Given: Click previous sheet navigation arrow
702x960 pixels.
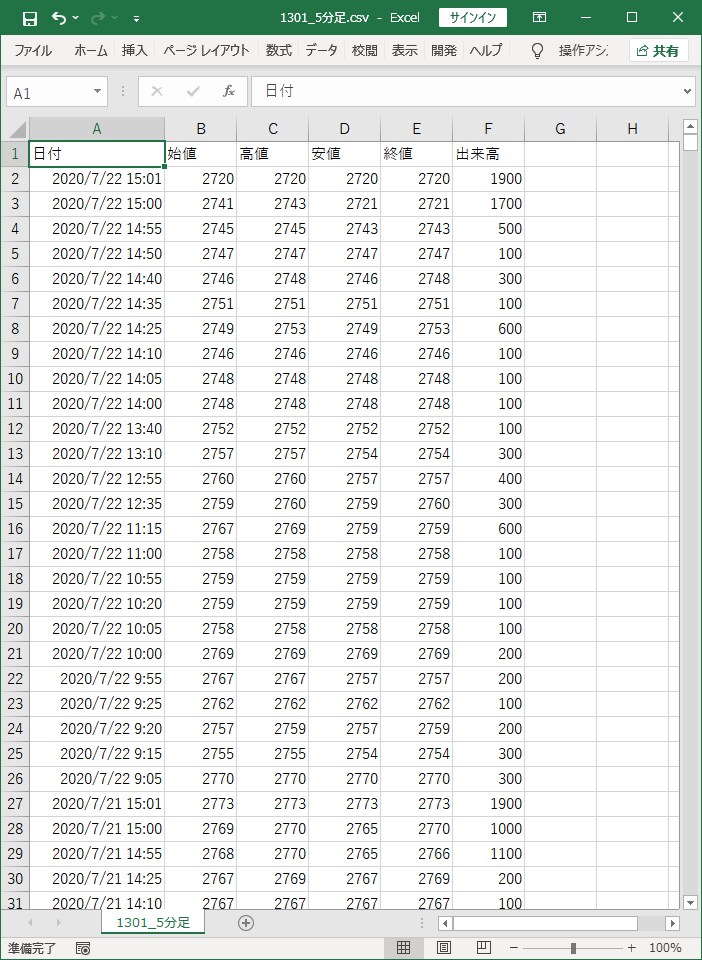Looking at the screenshot, I should pyautogui.click(x=30, y=923).
